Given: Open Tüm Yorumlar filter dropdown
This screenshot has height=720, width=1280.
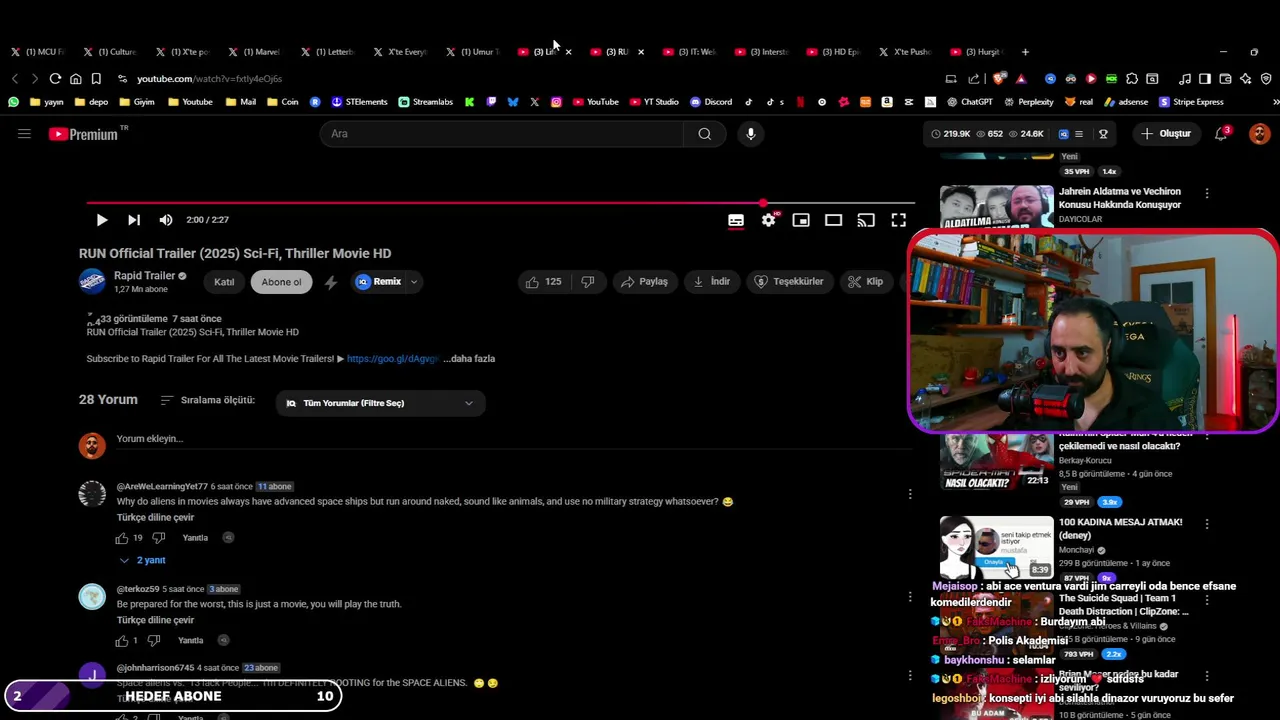Looking at the screenshot, I should 380,403.
